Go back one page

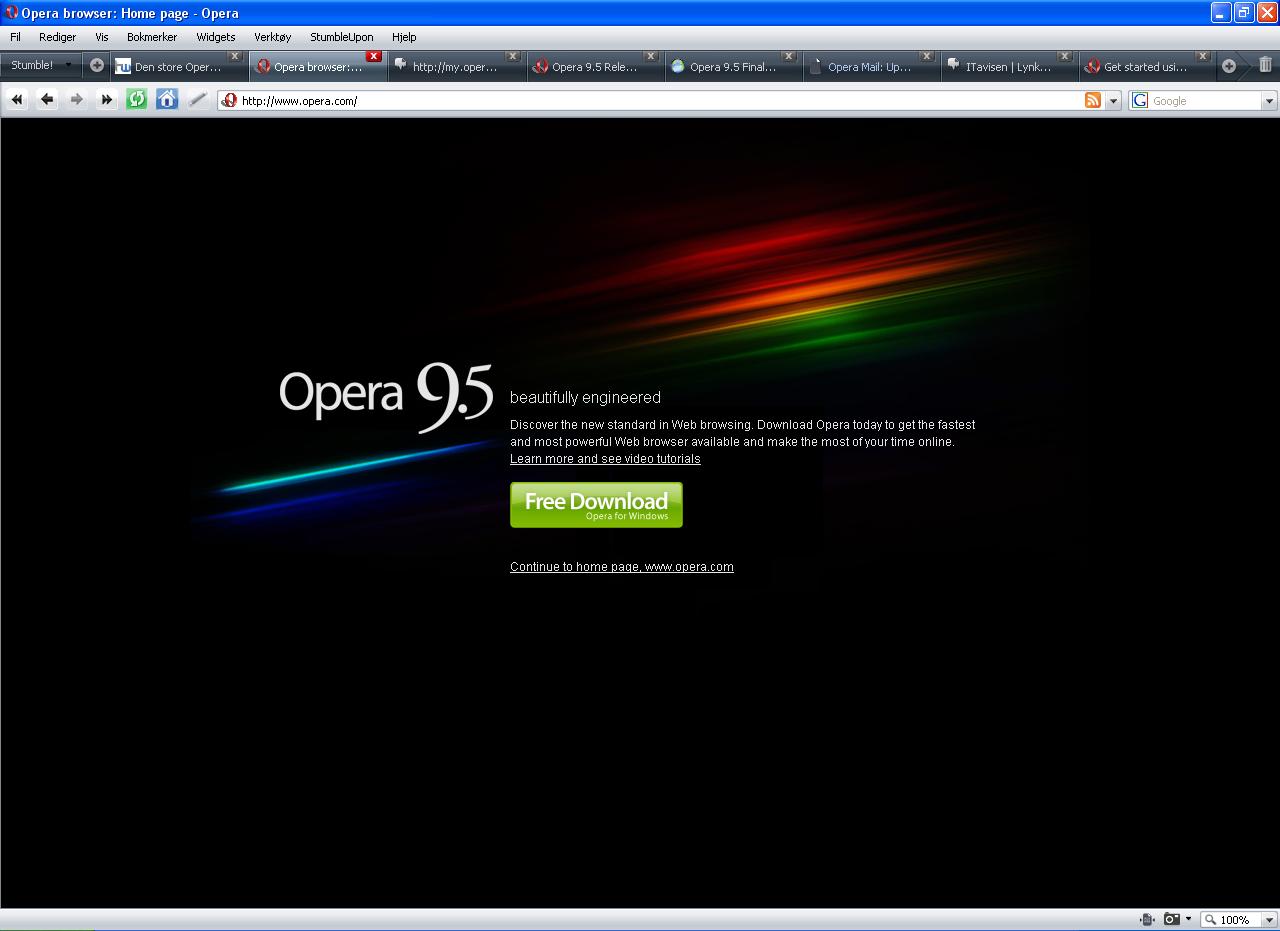47,99
